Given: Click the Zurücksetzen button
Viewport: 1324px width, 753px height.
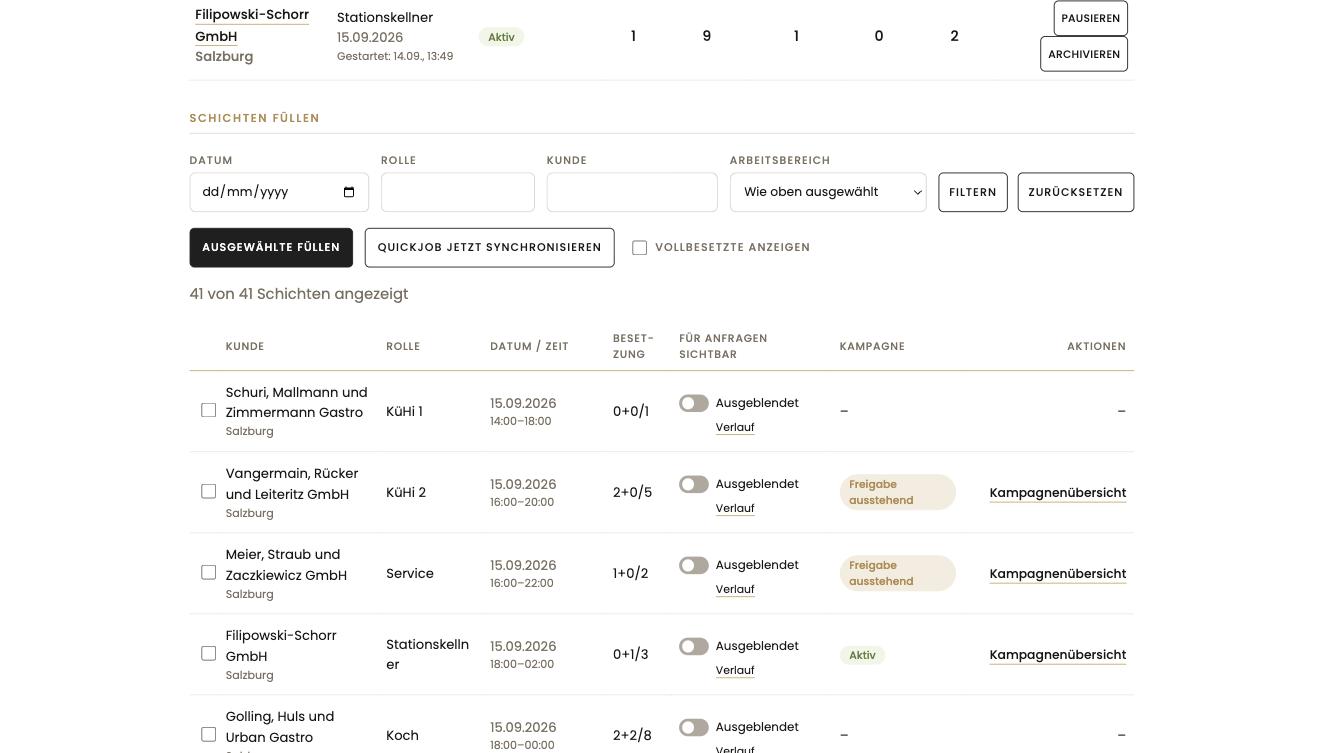Looking at the screenshot, I should [x=1076, y=192].
